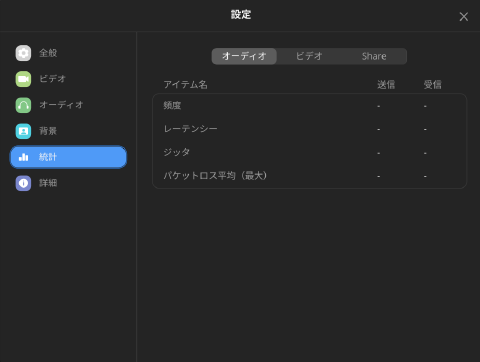480x362 pixels.
Task: Open the オーディオ section in sidebar
Action: [68, 105]
